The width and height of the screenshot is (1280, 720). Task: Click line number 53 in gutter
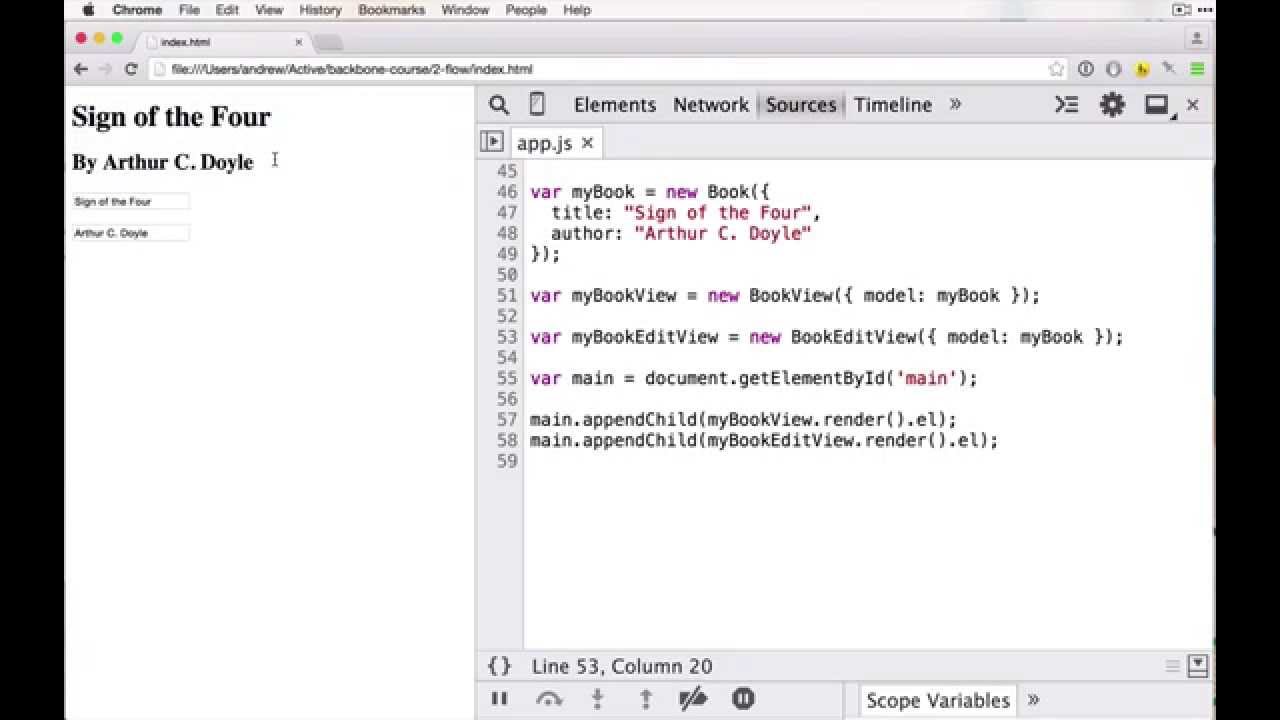pos(507,337)
